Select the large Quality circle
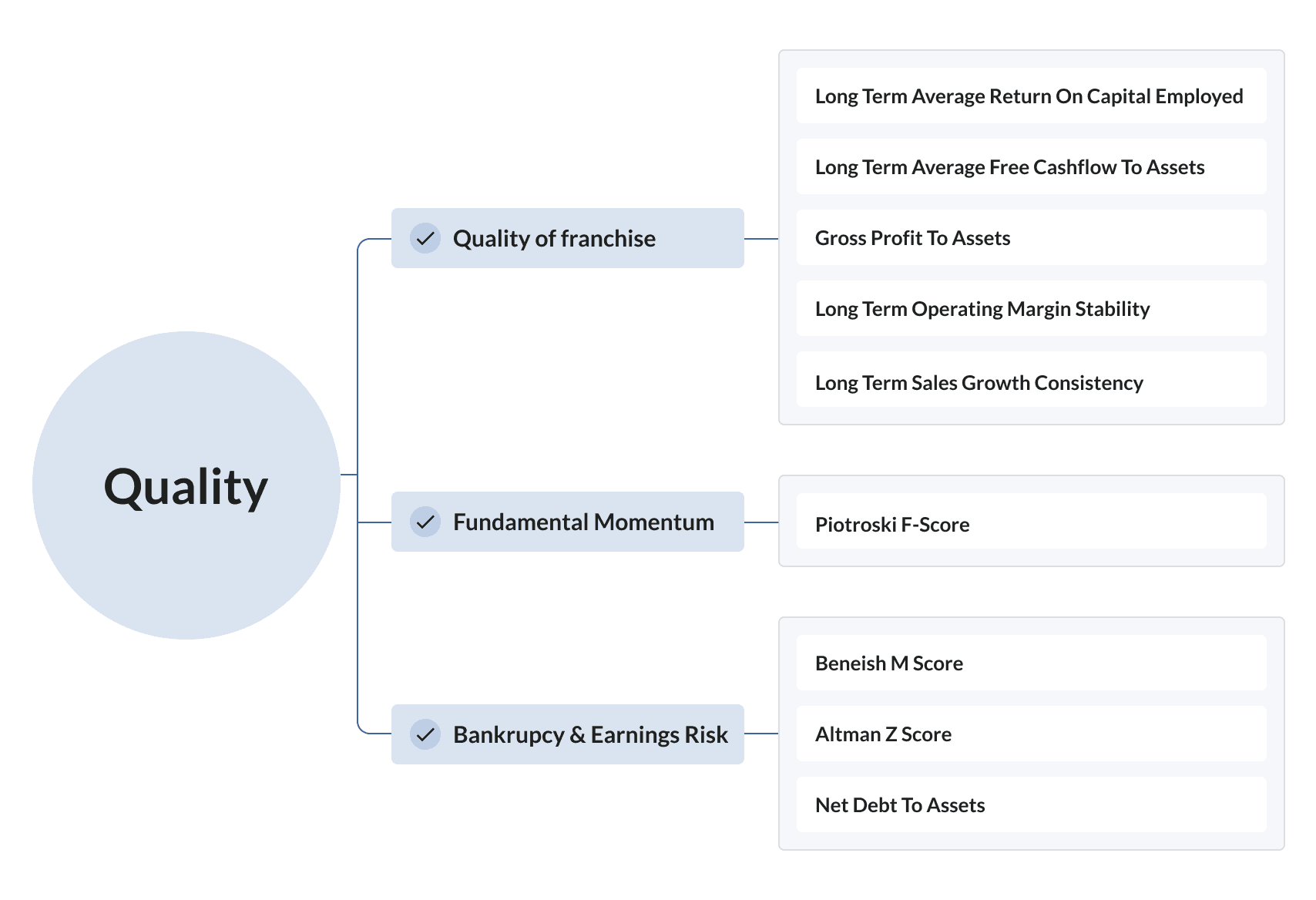 (x=186, y=485)
